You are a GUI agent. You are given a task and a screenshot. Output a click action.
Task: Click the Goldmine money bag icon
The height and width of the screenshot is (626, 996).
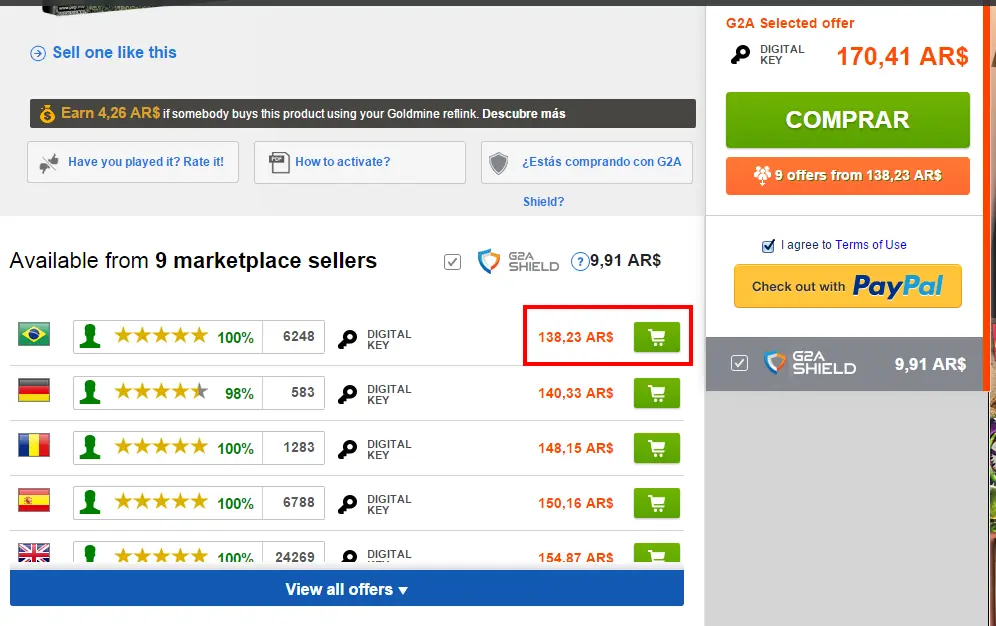[x=47, y=114]
